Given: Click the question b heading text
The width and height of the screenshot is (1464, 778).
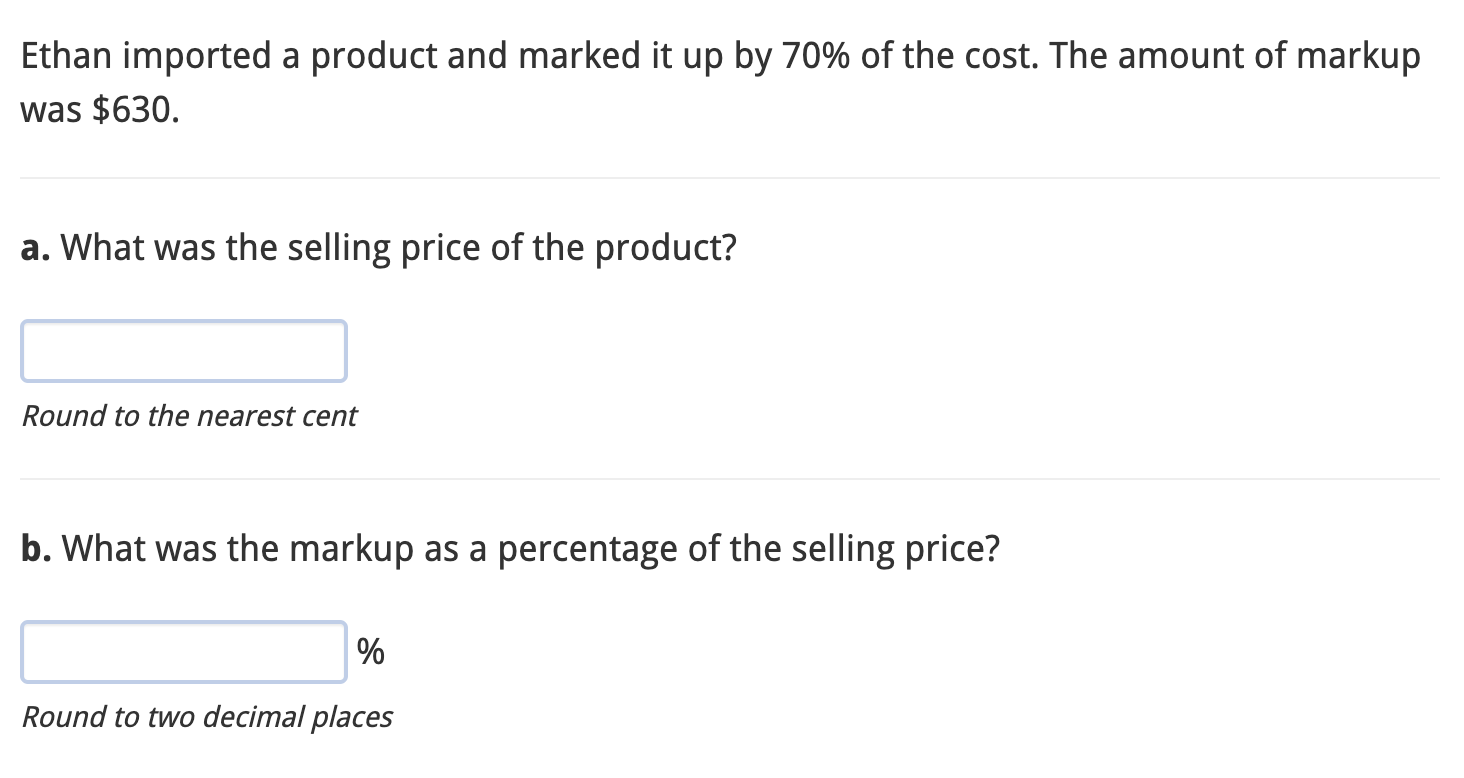Looking at the screenshot, I should tap(510, 548).
